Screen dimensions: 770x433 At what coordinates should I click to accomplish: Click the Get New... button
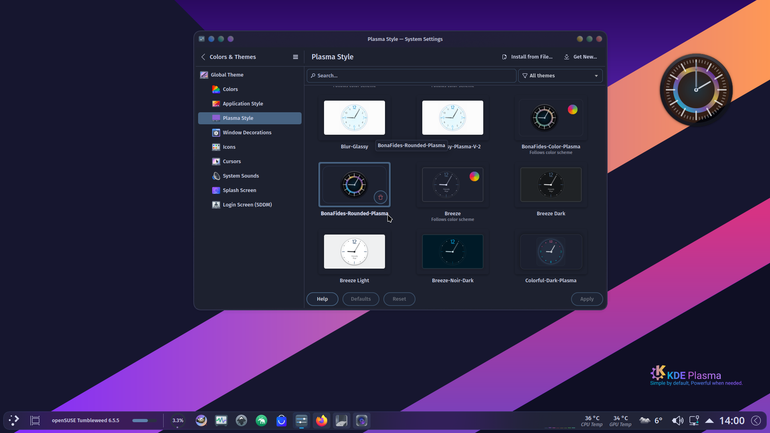point(580,57)
